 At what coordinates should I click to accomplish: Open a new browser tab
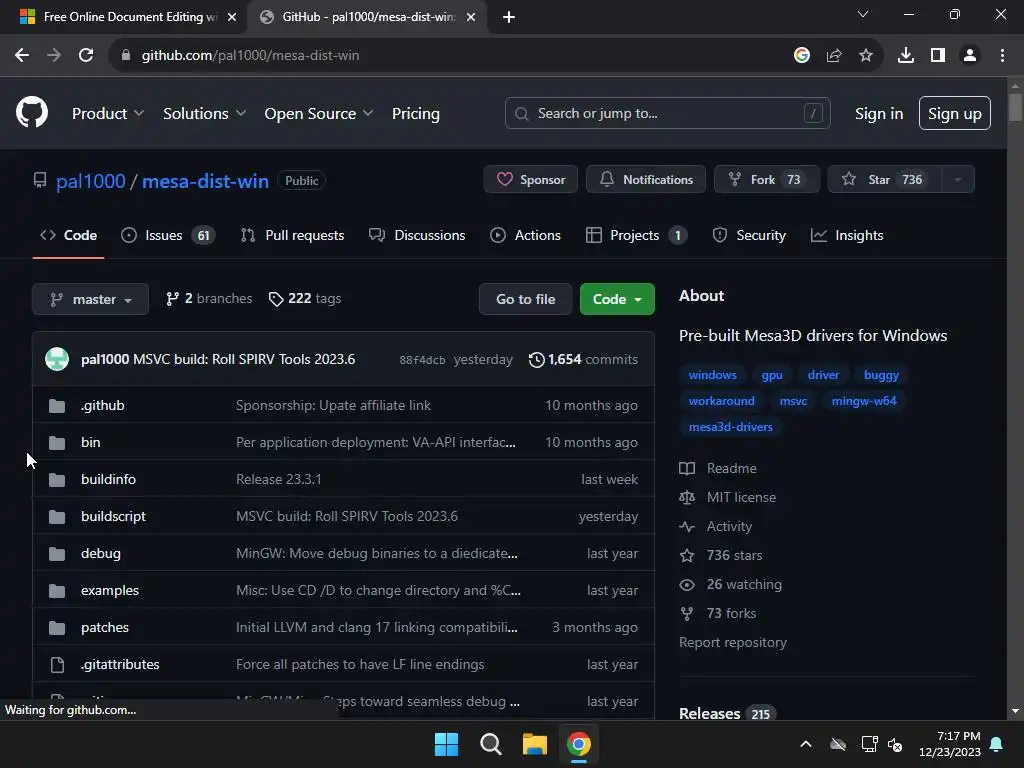[x=509, y=17]
